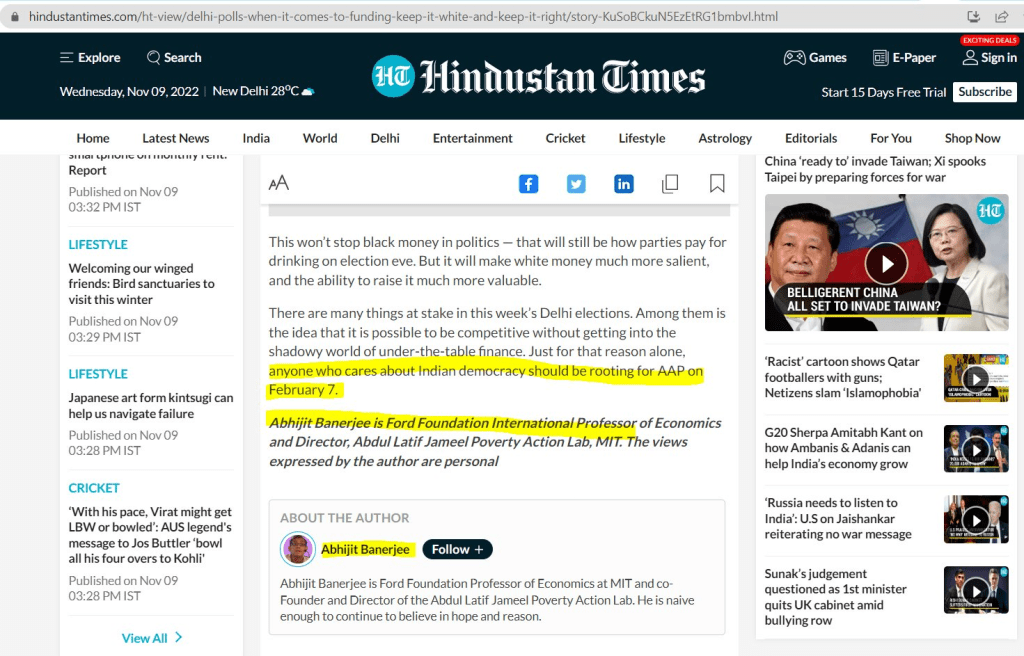Bookmark this article
The width and height of the screenshot is (1024, 656).
pos(717,184)
